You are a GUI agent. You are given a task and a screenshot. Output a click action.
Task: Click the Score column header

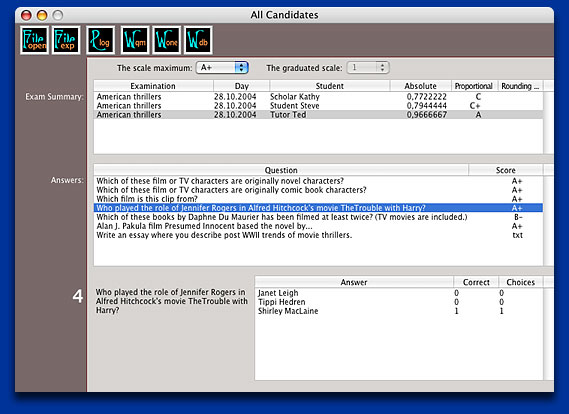tap(505, 170)
